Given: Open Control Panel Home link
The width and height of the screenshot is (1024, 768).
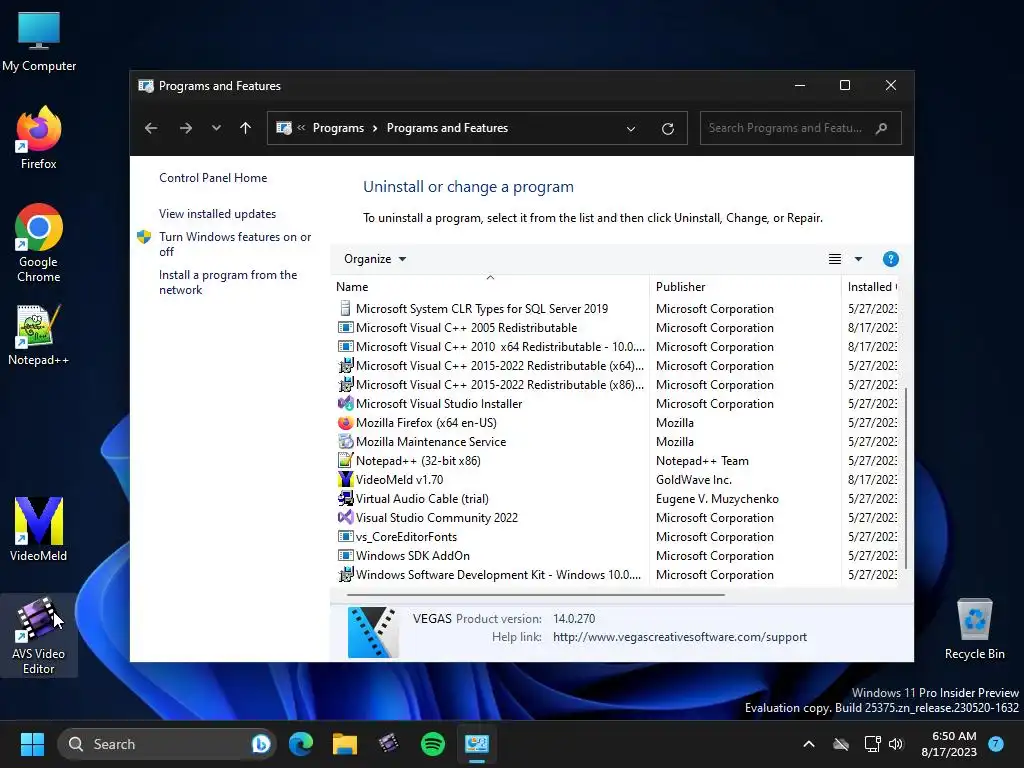Looking at the screenshot, I should click(x=213, y=178).
